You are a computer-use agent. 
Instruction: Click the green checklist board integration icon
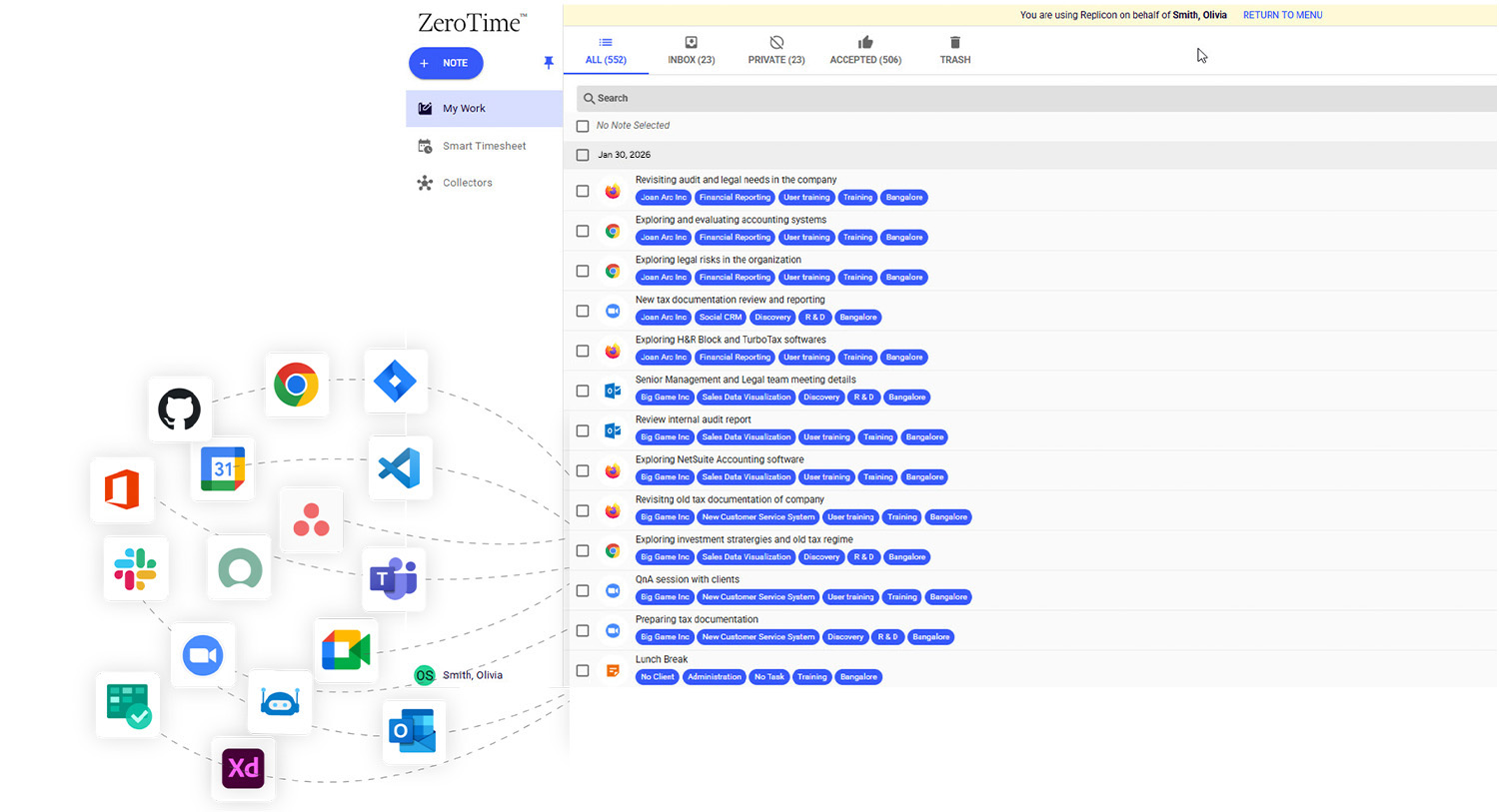click(128, 705)
